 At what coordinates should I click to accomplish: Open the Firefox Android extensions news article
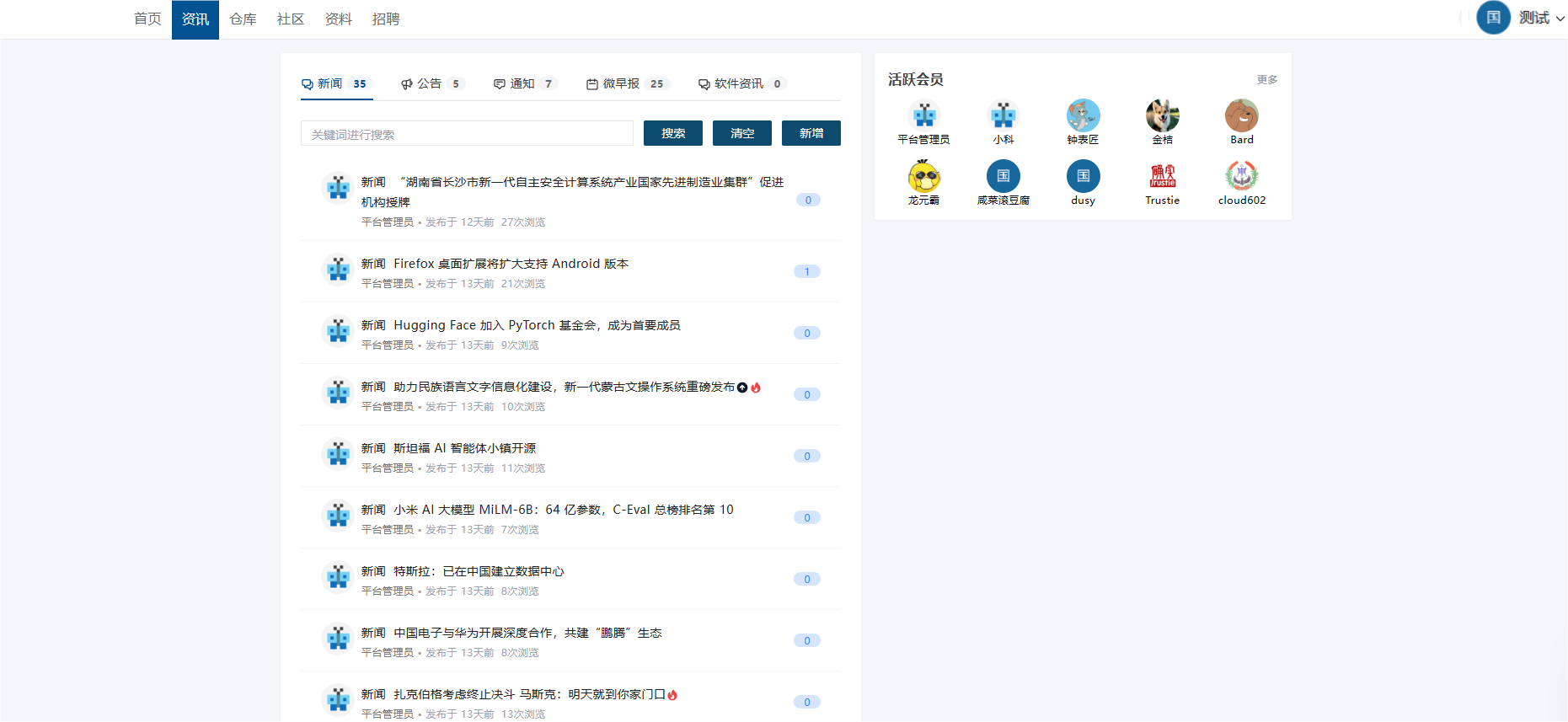coord(511,264)
